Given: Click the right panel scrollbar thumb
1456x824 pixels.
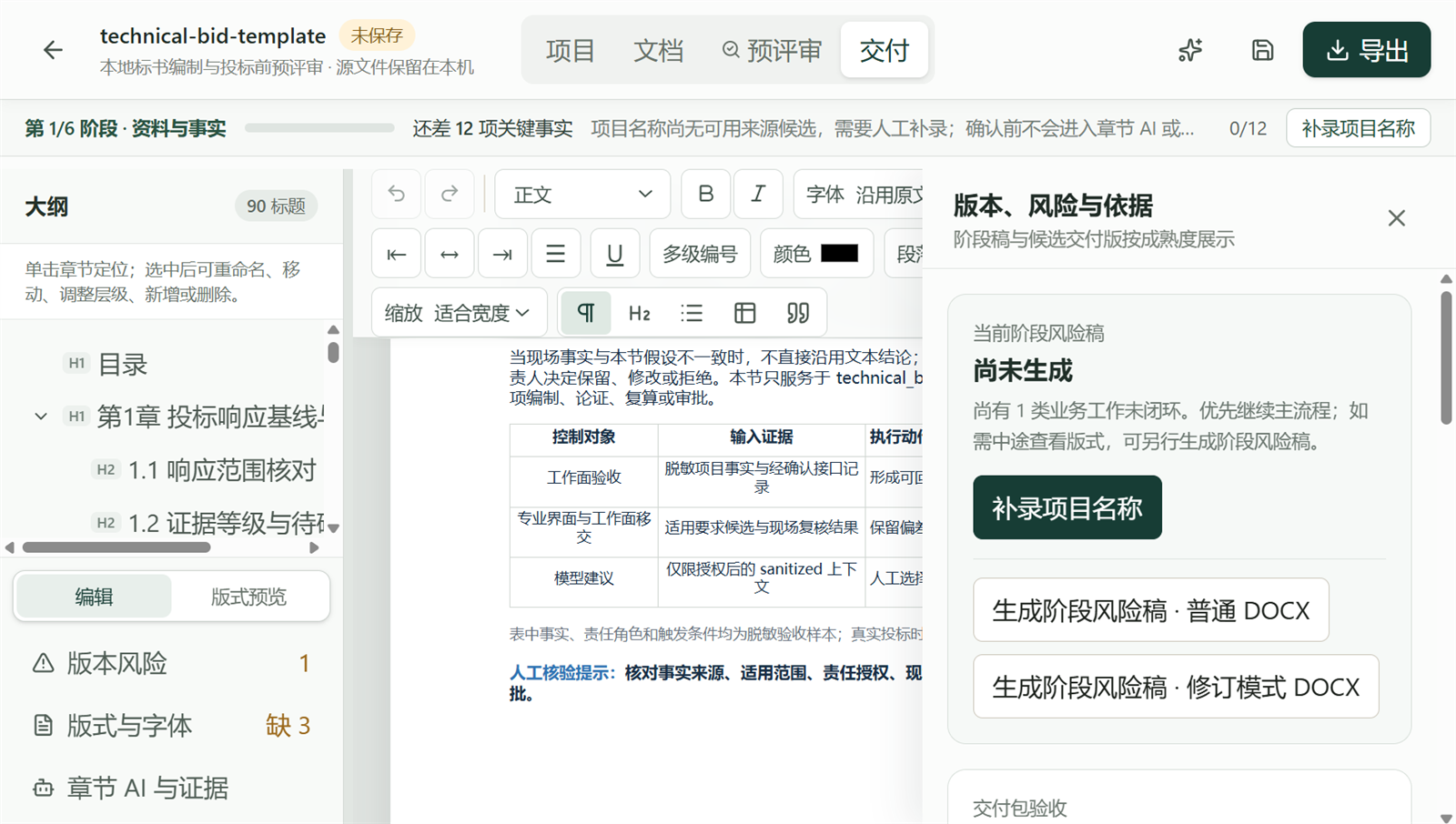Looking at the screenshot, I should pos(1446,357).
